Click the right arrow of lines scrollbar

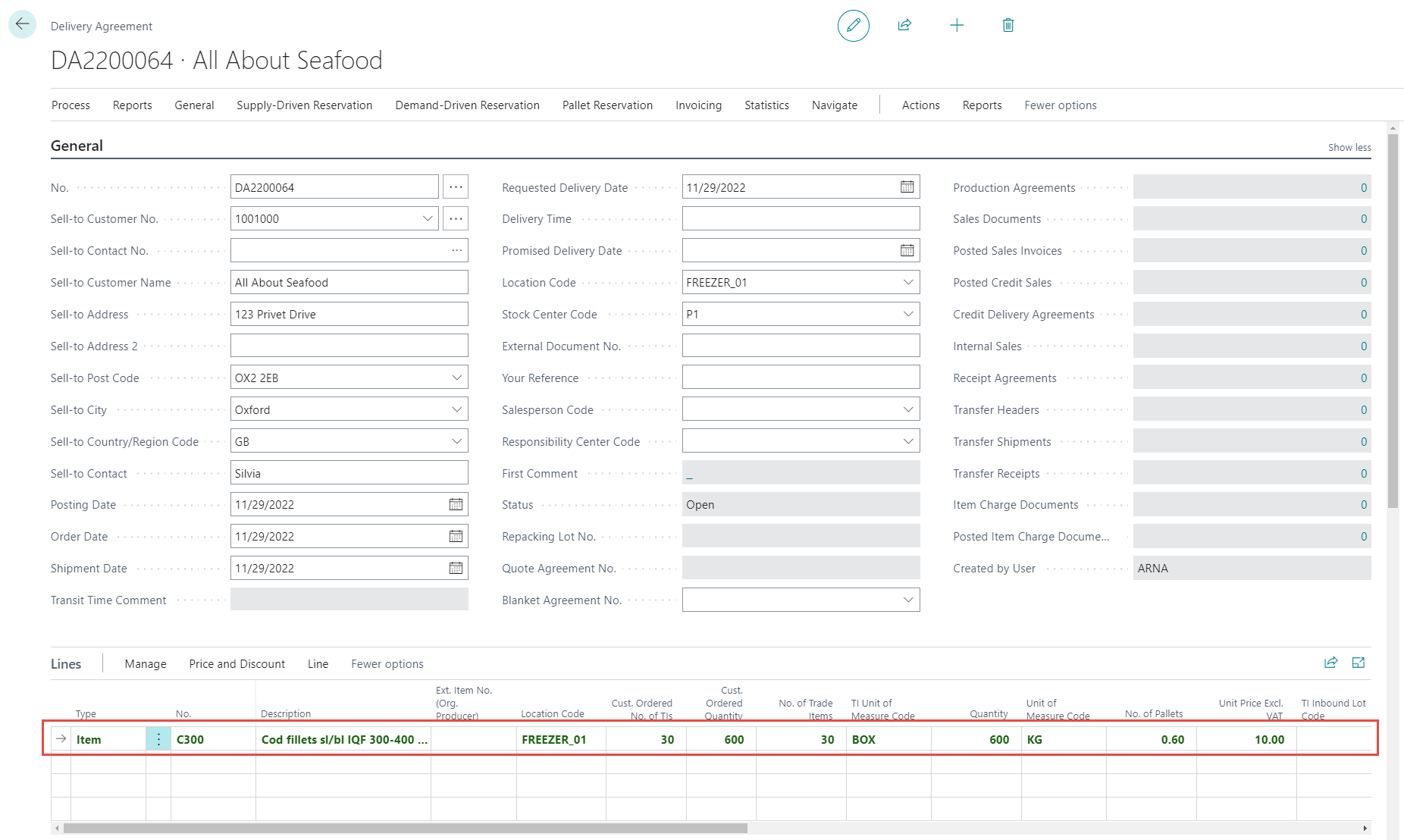click(1365, 828)
